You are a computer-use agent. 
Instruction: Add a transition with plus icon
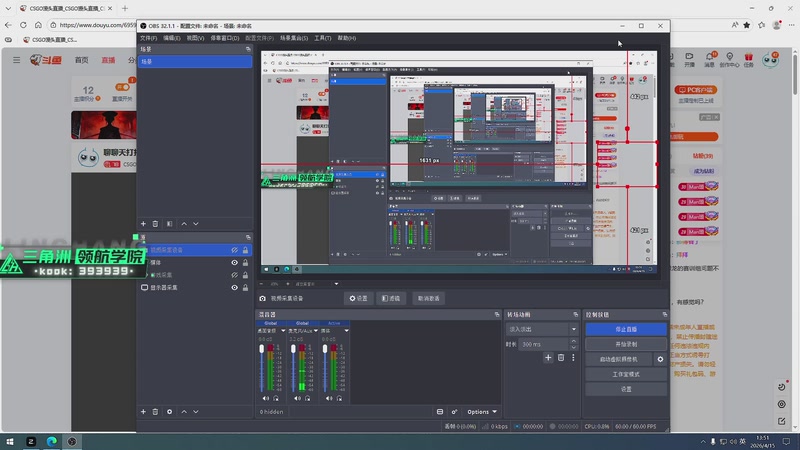[x=548, y=358]
